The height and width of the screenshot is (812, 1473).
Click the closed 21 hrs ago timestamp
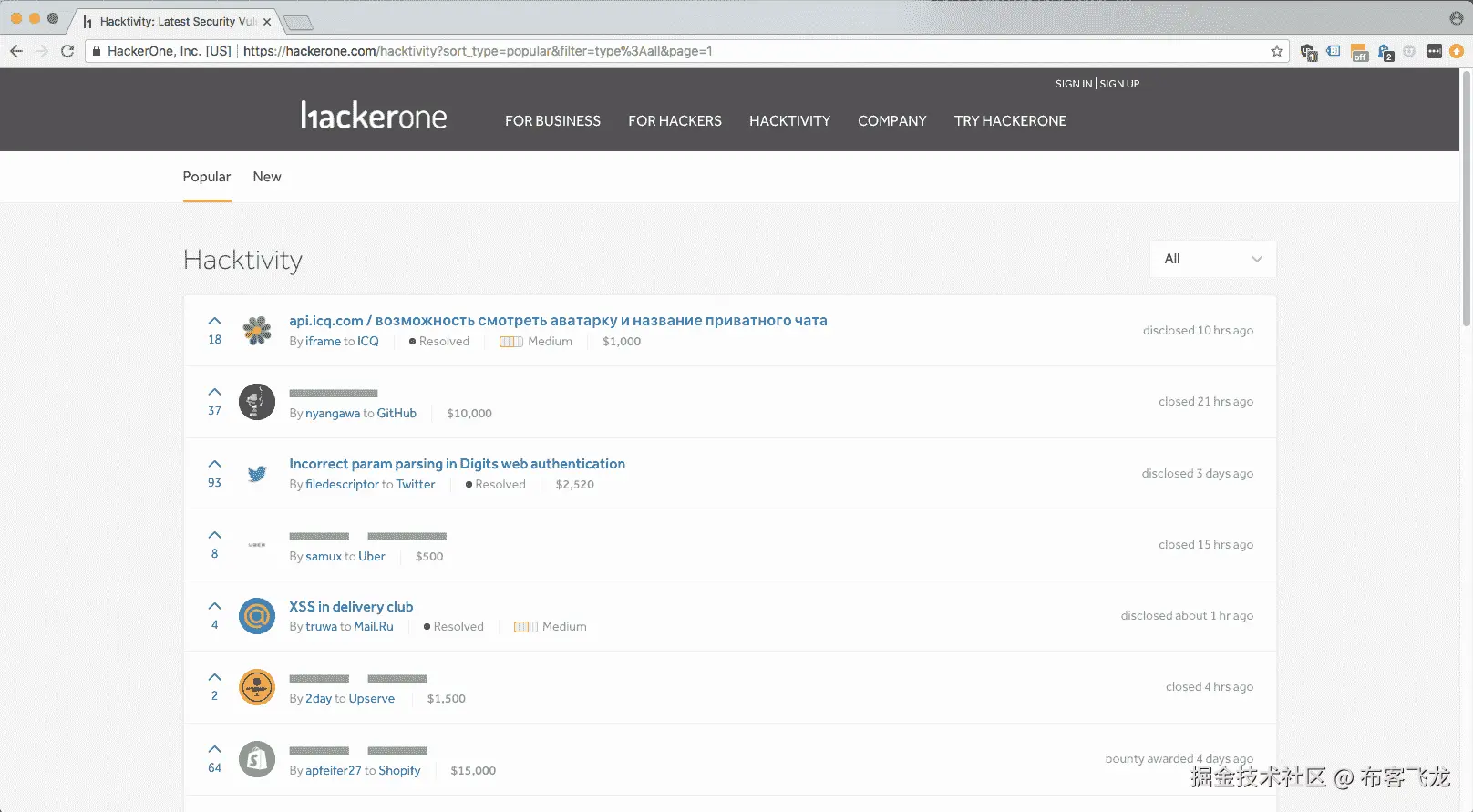pos(1206,402)
